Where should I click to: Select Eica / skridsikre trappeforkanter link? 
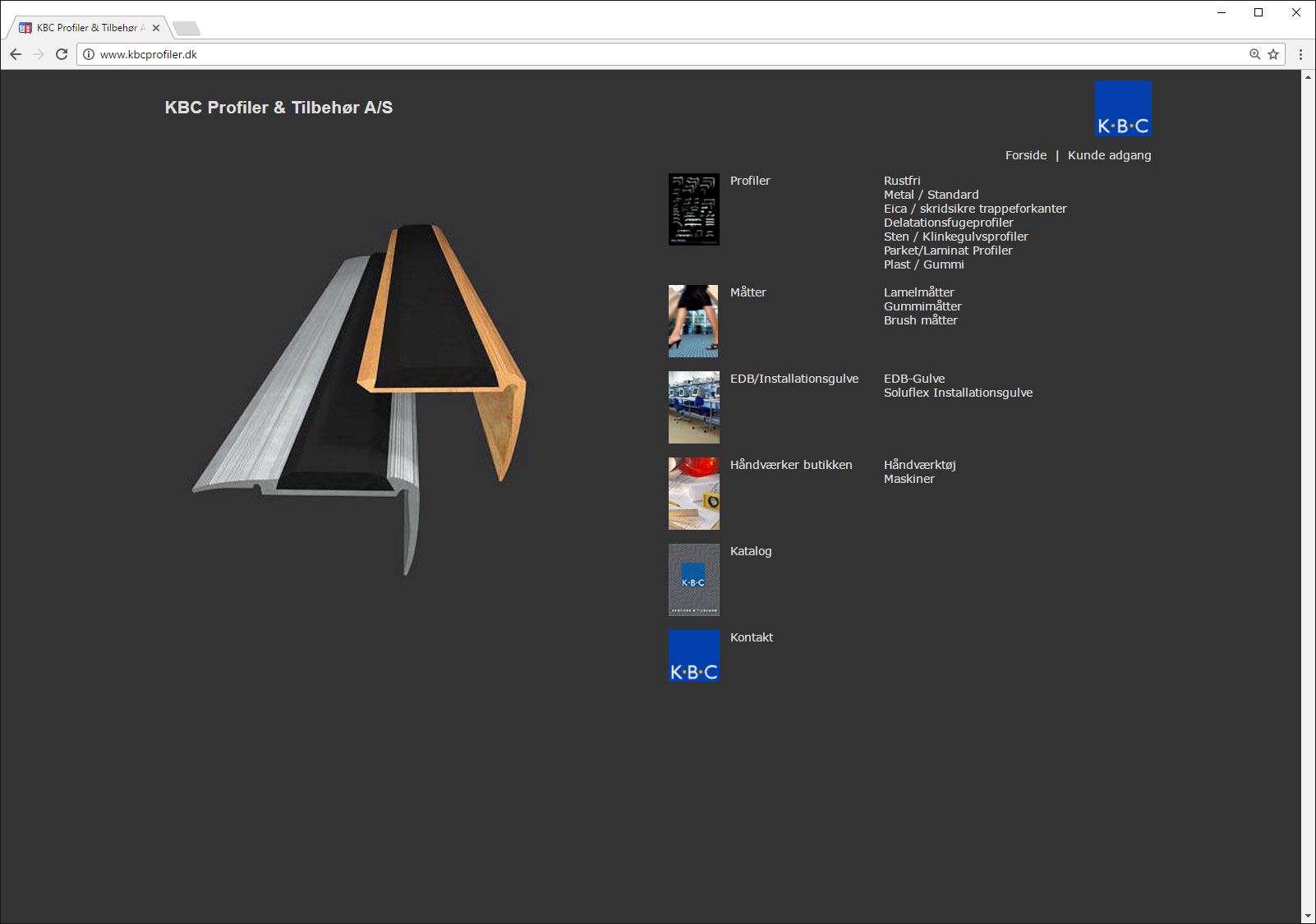[x=975, y=209]
